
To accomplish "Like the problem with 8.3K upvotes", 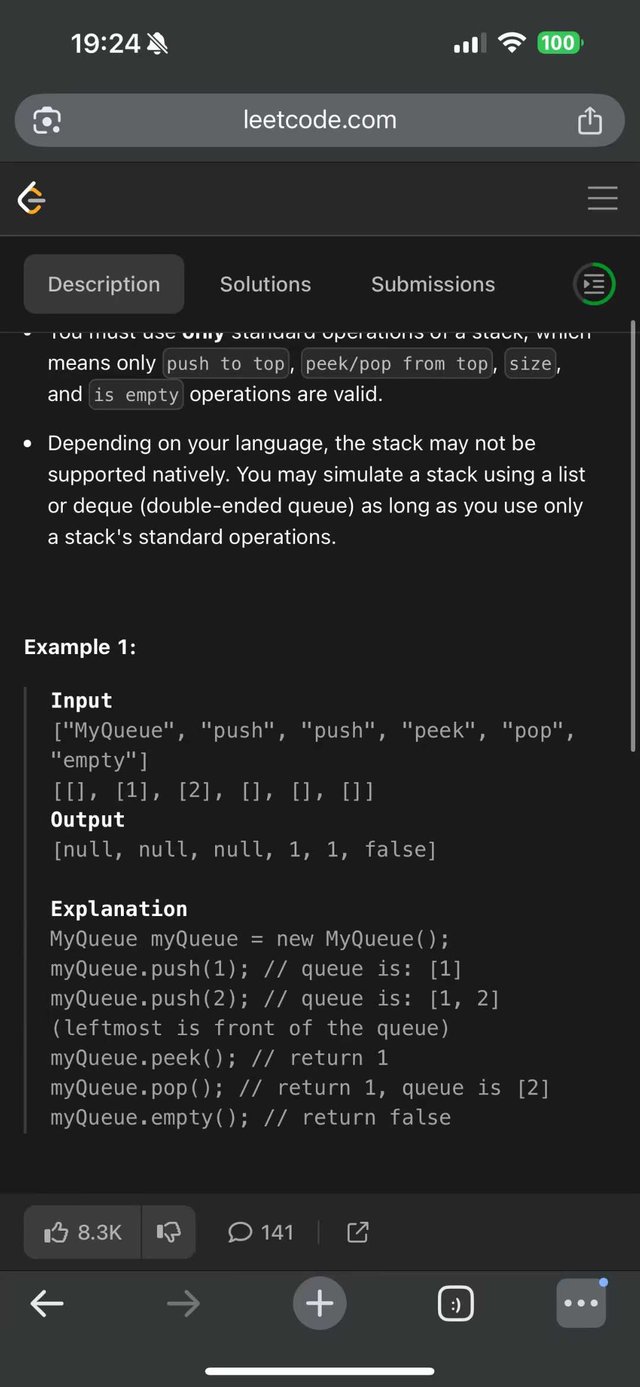I will (x=84, y=1232).
